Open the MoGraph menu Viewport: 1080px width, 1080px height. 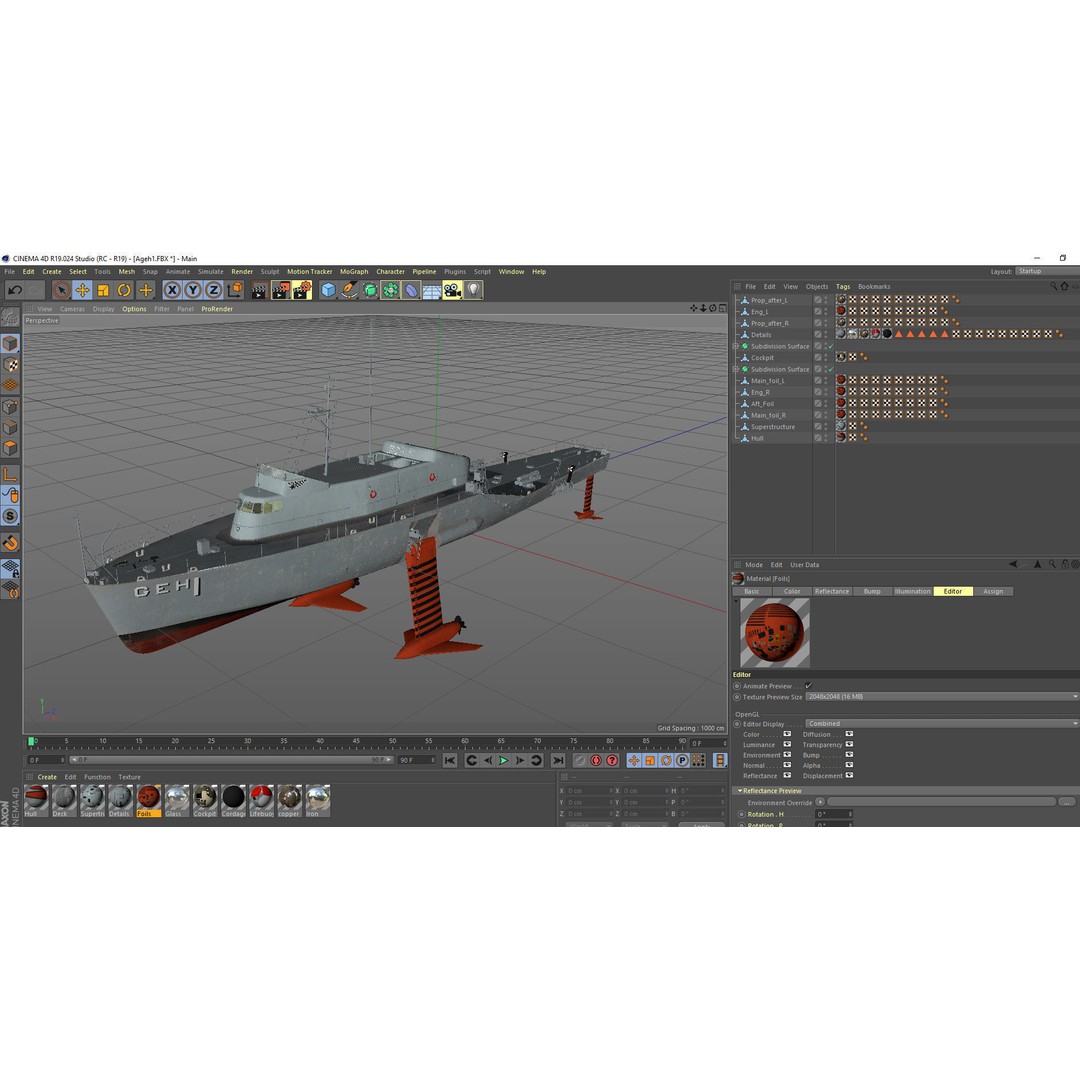click(354, 271)
